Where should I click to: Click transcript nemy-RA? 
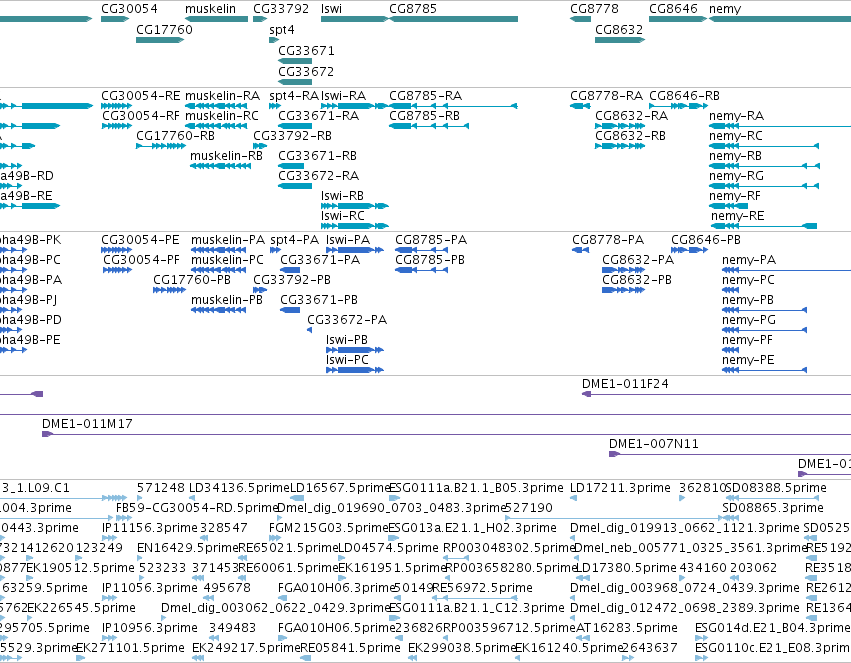pos(736,117)
